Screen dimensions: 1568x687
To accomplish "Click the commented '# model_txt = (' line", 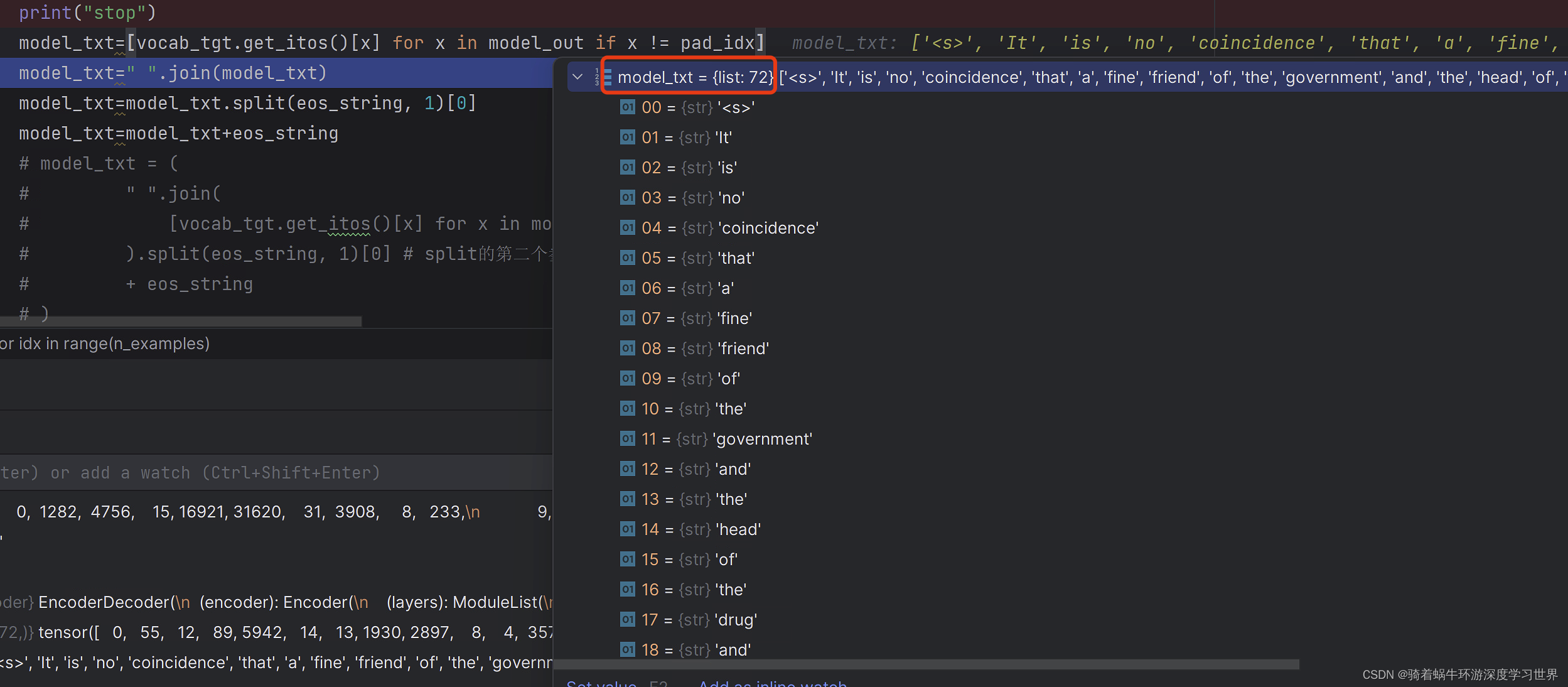I will [x=99, y=163].
